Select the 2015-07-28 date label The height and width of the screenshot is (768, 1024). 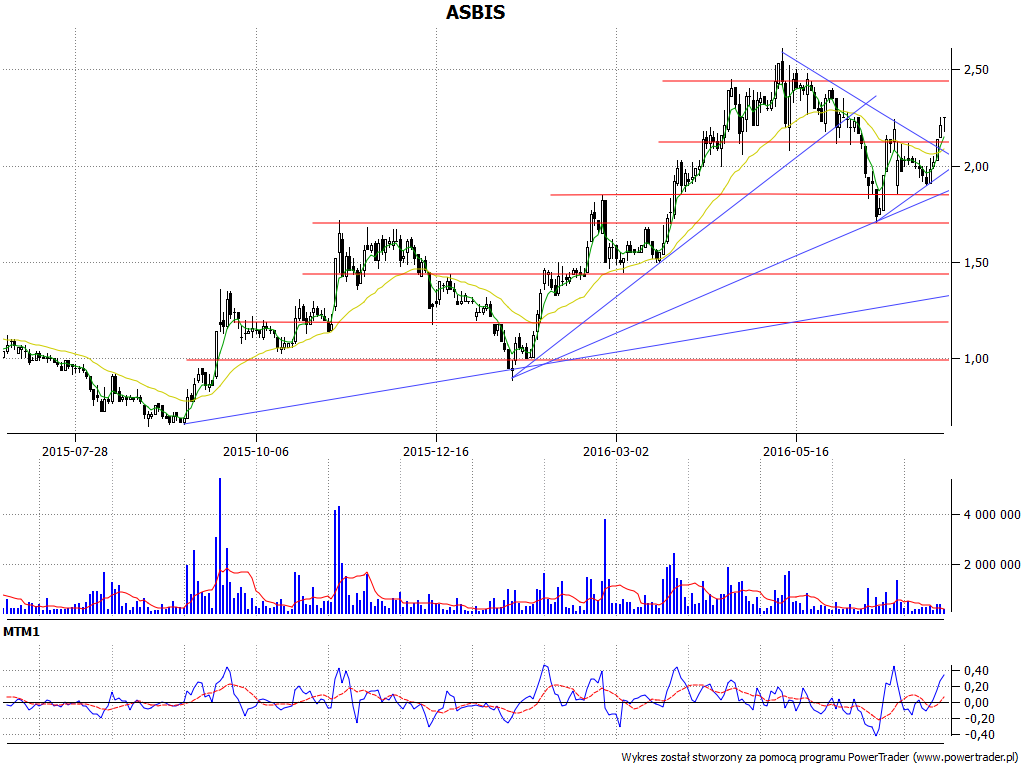click(x=75, y=451)
